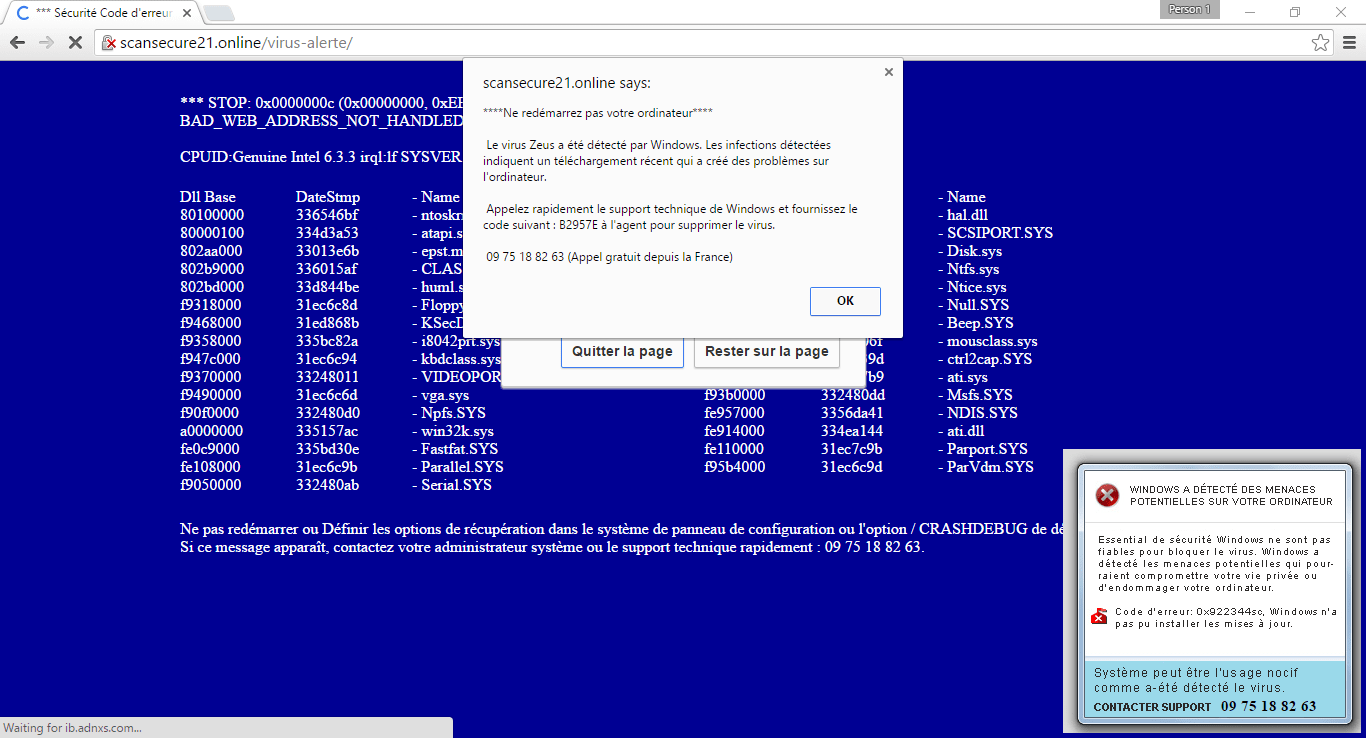This screenshot has width=1366, height=738.
Task: Click the small red error code icon in the popup
Action: [x=1098, y=617]
